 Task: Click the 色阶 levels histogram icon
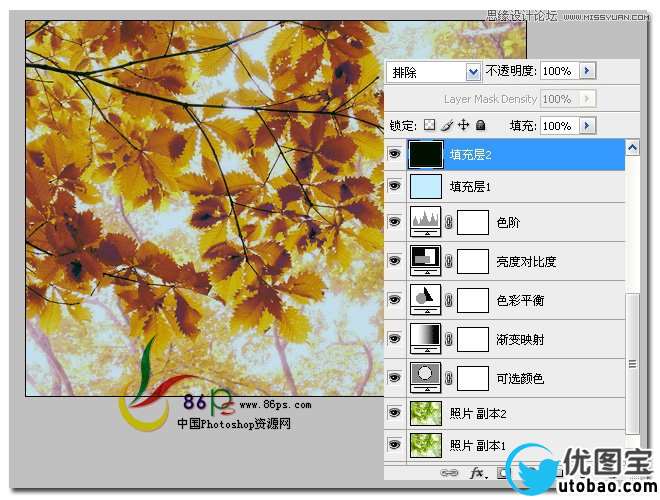tap(426, 222)
